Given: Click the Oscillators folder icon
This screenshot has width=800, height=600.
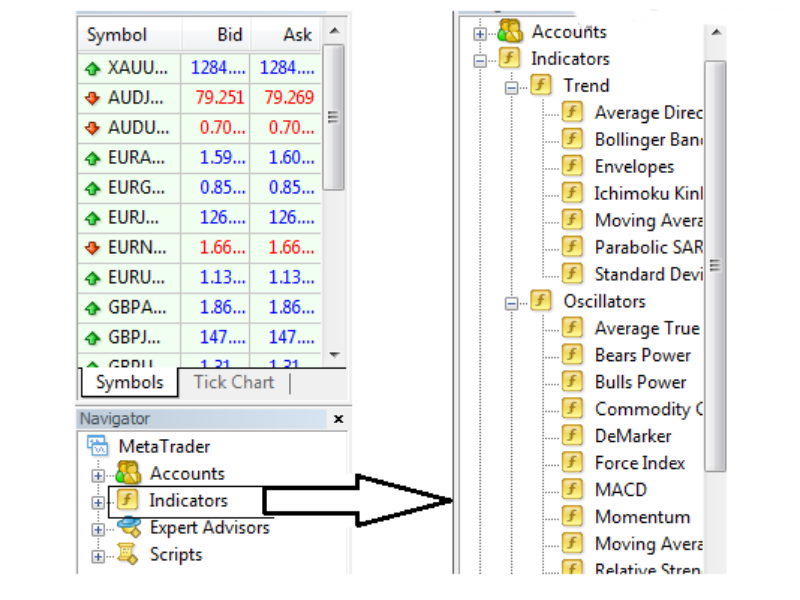Looking at the screenshot, I should (541, 301).
